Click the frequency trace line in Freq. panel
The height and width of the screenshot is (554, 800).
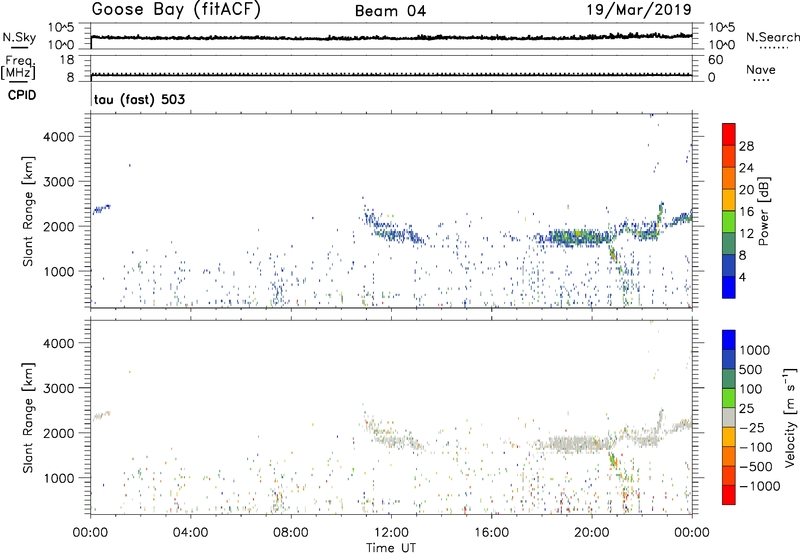pos(391,75)
